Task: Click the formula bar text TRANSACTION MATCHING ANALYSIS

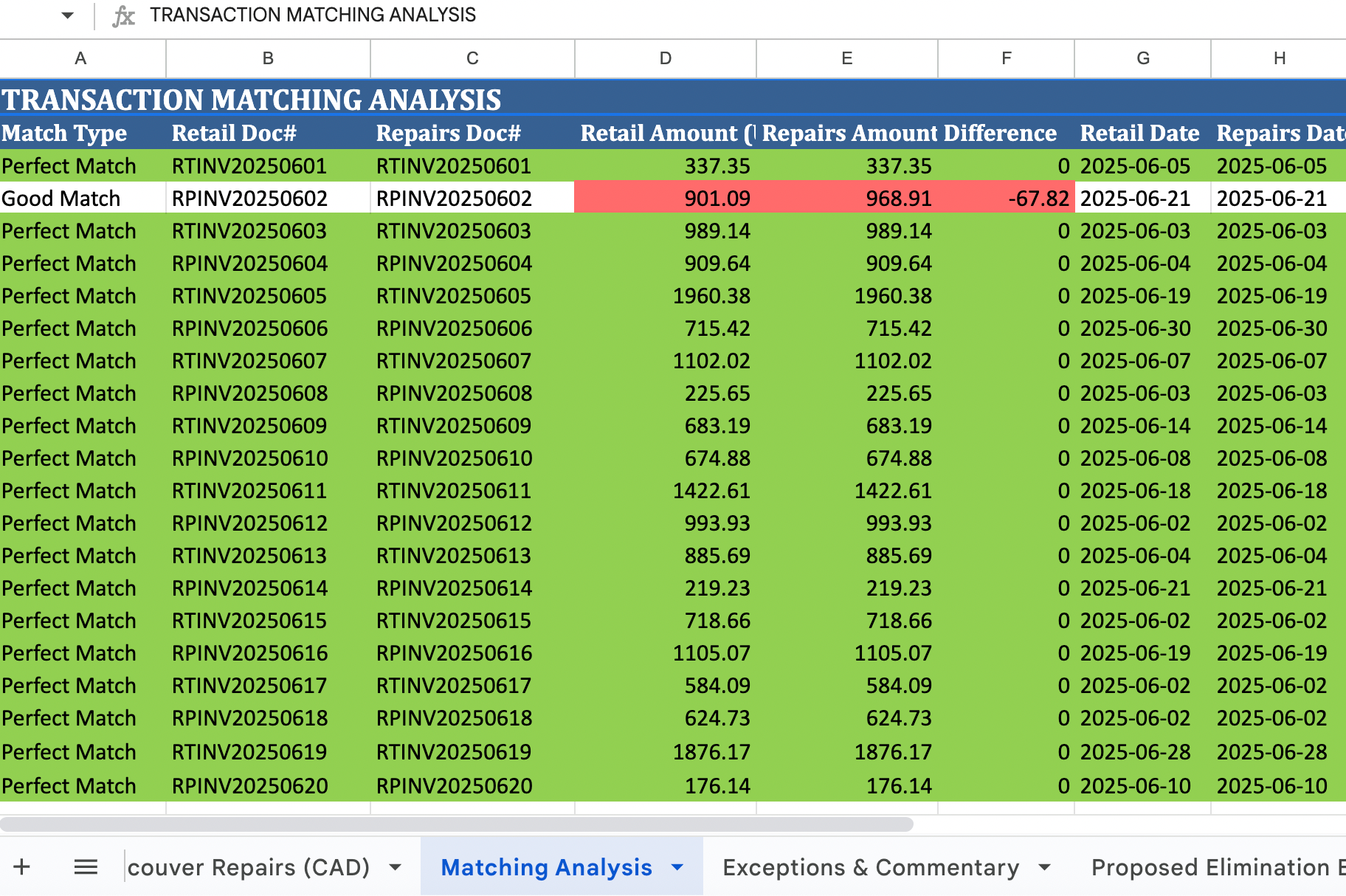Action: [x=313, y=15]
